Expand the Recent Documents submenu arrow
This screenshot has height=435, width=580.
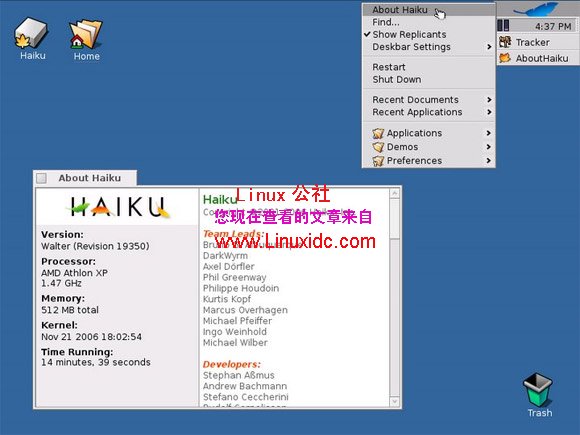tap(489, 100)
